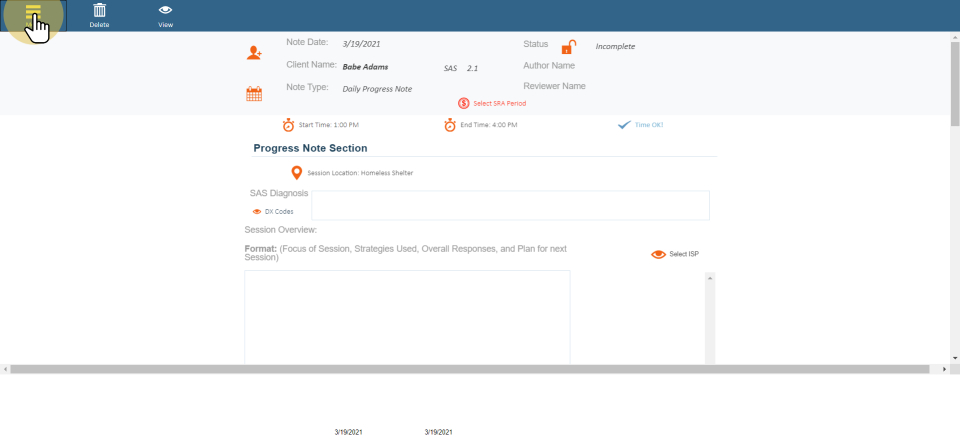Set Start Time using stopwatch icon
The width and height of the screenshot is (960, 443).
(x=288, y=125)
